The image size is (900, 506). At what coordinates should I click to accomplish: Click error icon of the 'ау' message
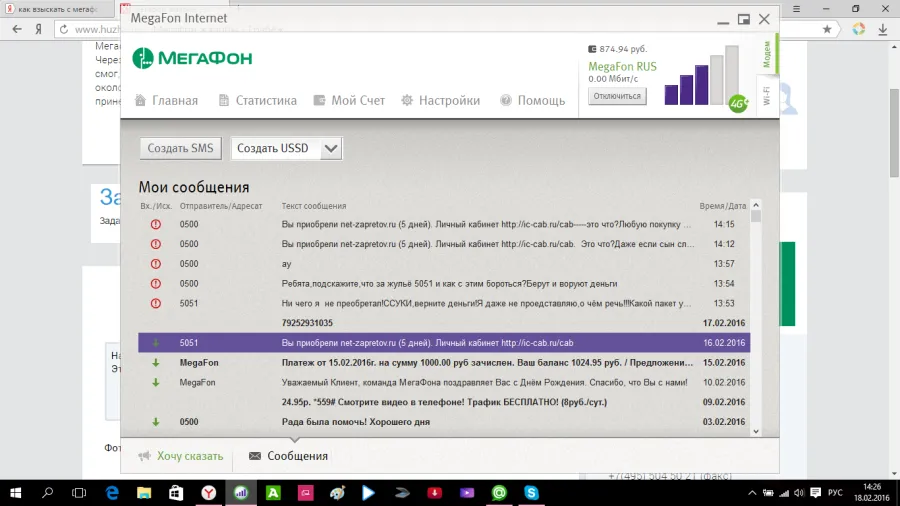[x=156, y=264]
